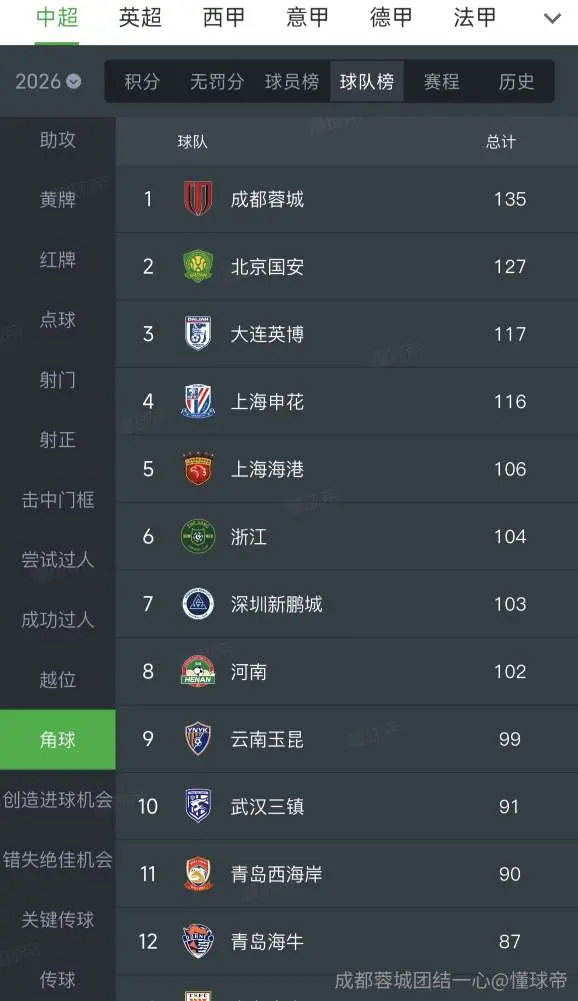Choose the 越位 stat category
Viewport: 578px width, 1001px height.
point(57,679)
